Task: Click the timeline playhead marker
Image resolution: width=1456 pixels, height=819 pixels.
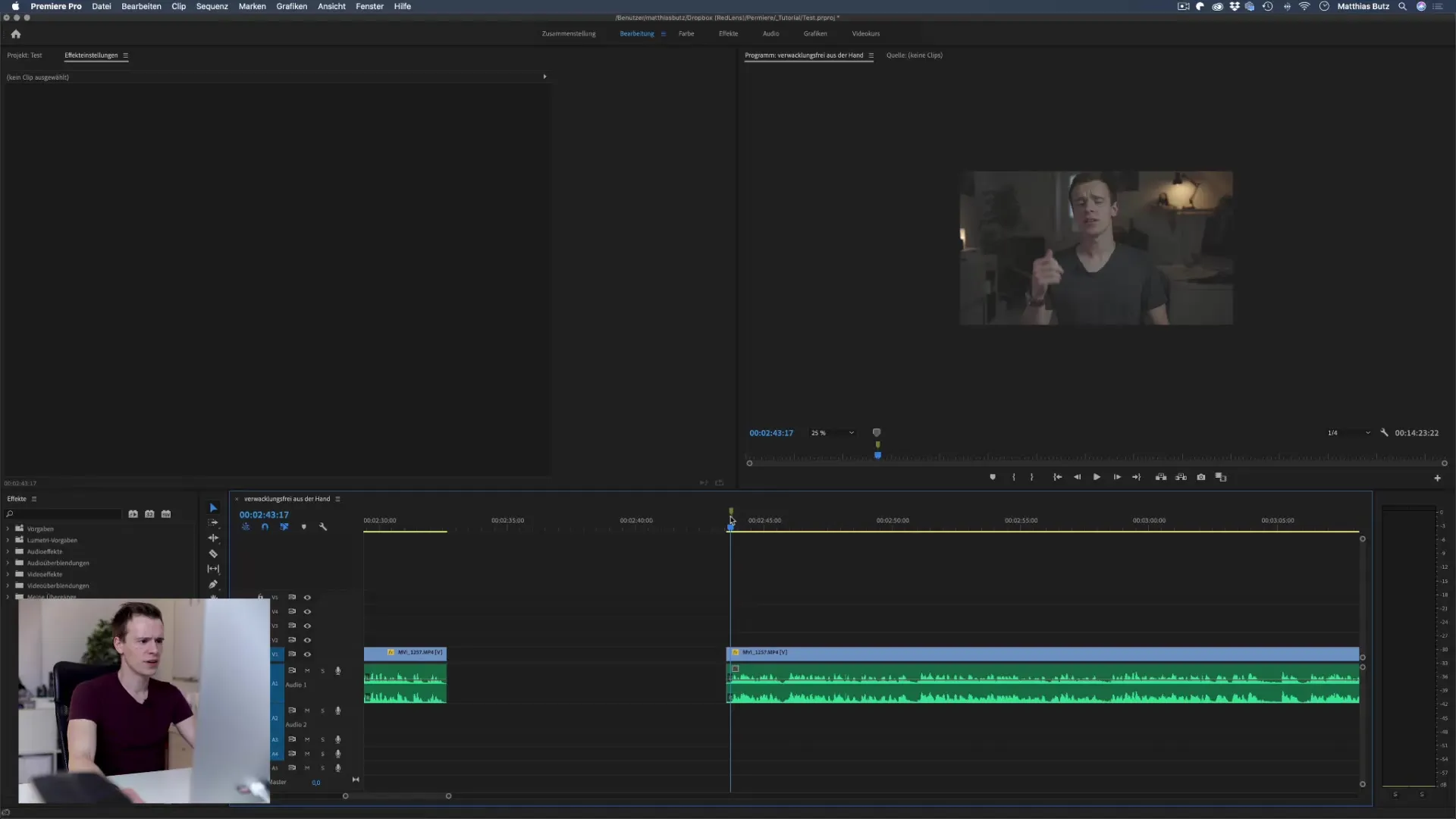Action: click(730, 526)
